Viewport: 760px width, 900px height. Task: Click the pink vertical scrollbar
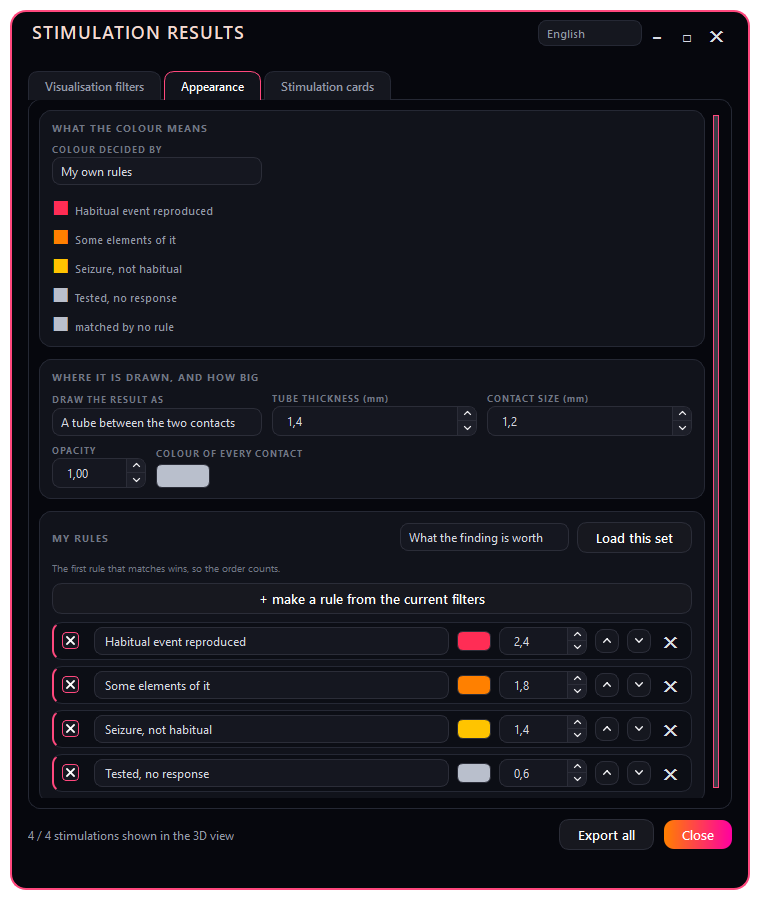tap(716, 451)
